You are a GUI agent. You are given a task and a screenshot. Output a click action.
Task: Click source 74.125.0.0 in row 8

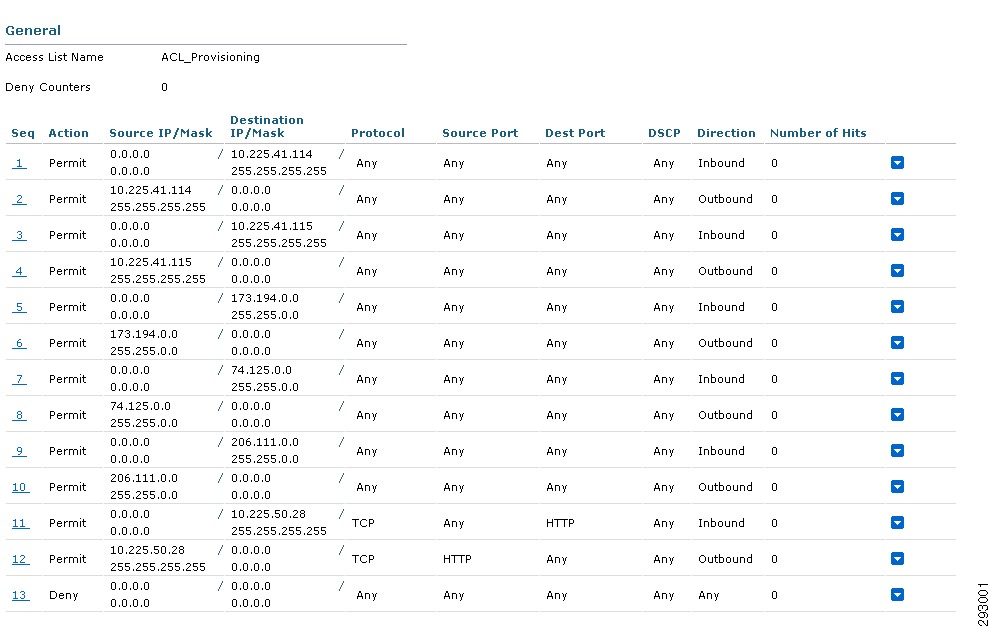click(140, 406)
